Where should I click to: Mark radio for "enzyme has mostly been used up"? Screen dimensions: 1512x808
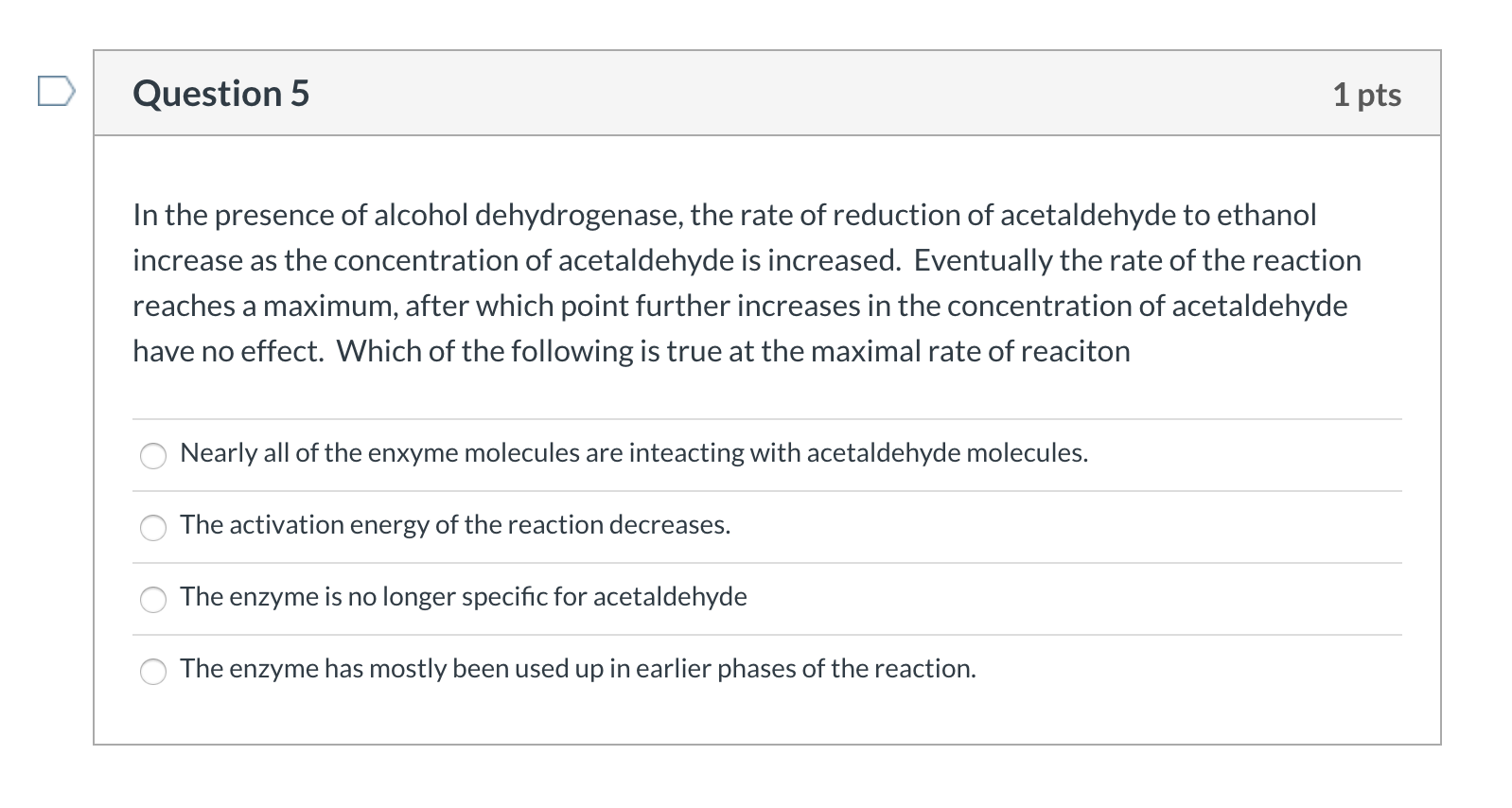(x=153, y=672)
